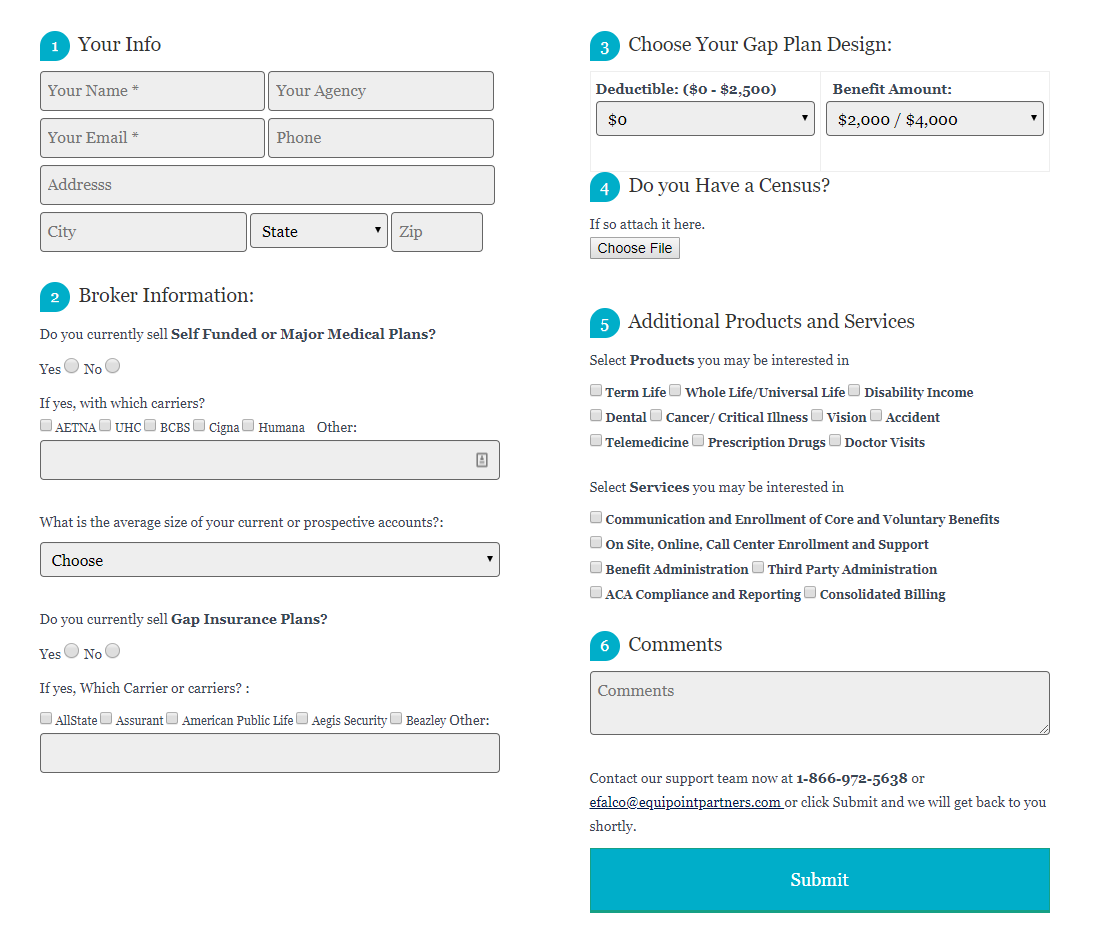1095x927 pixels.
Task: Select No for Self Funded medical plans
Action: pyautogui.click(x=113, y=366)
